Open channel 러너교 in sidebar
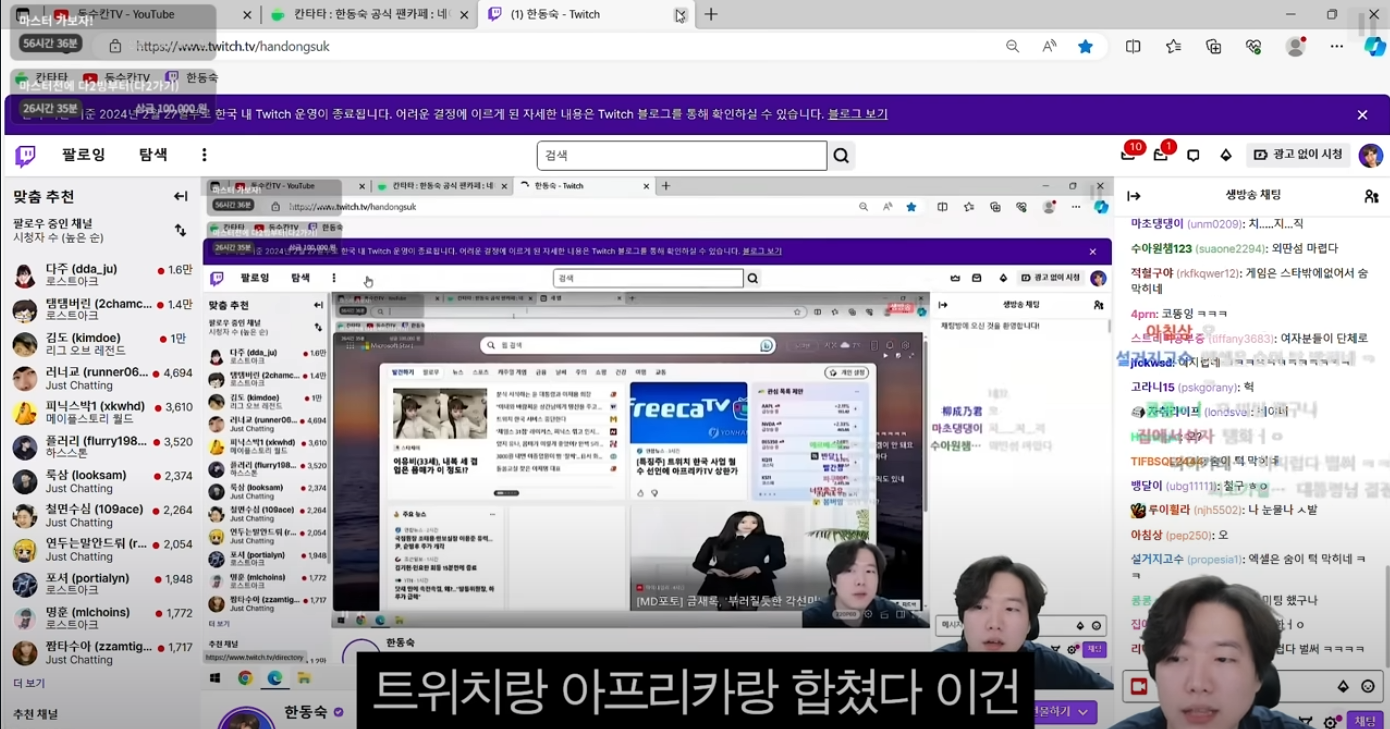The height and width of the screenshot is (729, 1390). click(x=100, y=378)
